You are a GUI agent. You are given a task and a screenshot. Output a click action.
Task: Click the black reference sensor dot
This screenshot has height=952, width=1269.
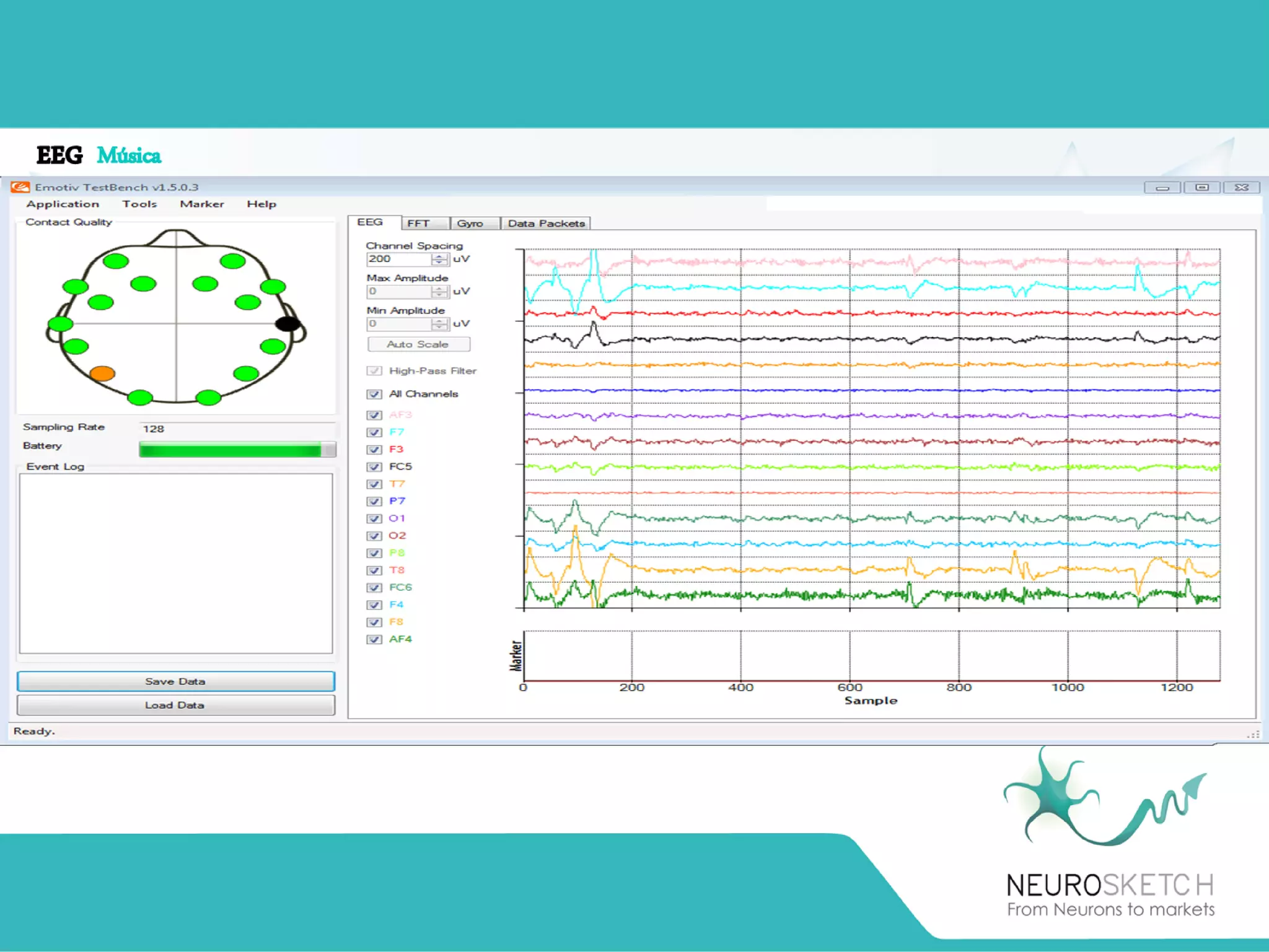[x=287, y=323]
